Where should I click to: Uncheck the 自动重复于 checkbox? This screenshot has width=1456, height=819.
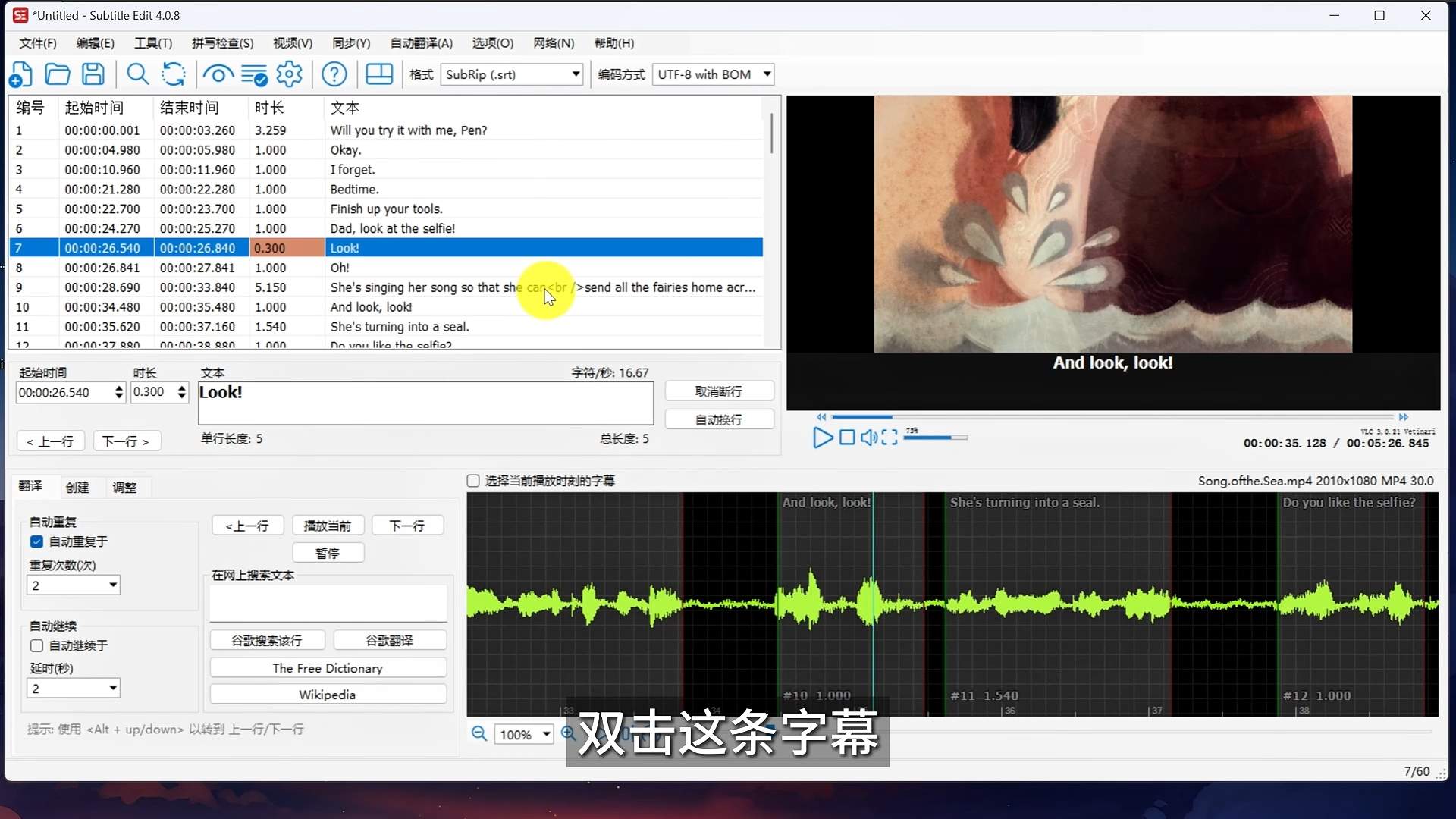(36, 541)
